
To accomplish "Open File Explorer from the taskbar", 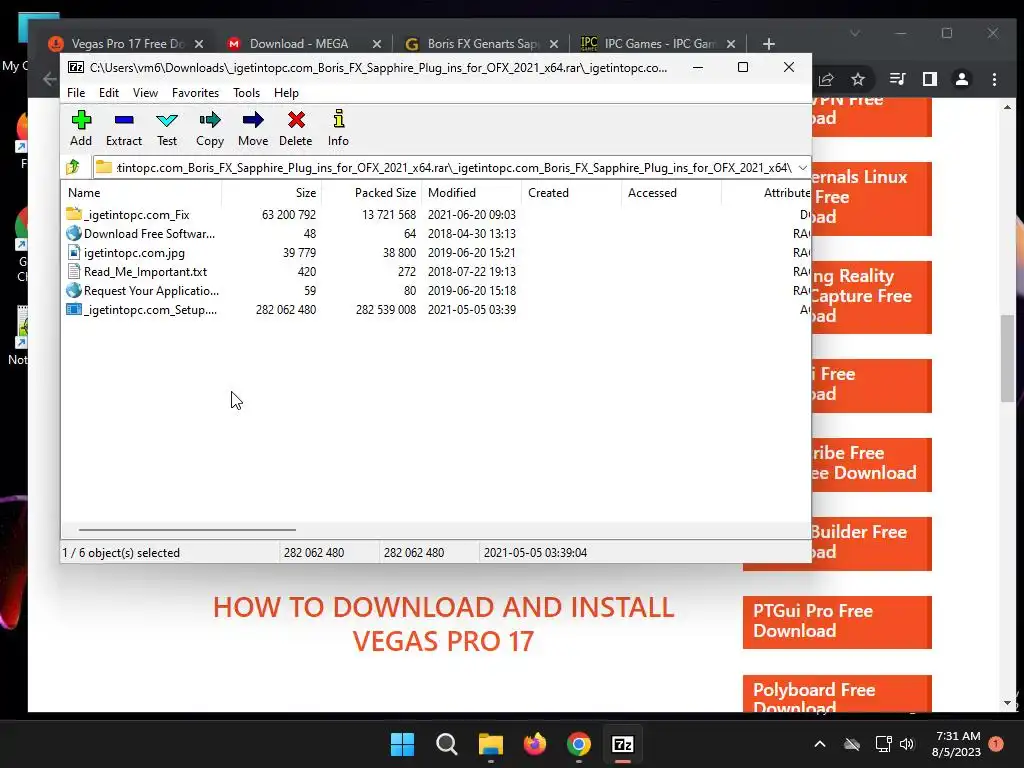I will tap(490, 744).
